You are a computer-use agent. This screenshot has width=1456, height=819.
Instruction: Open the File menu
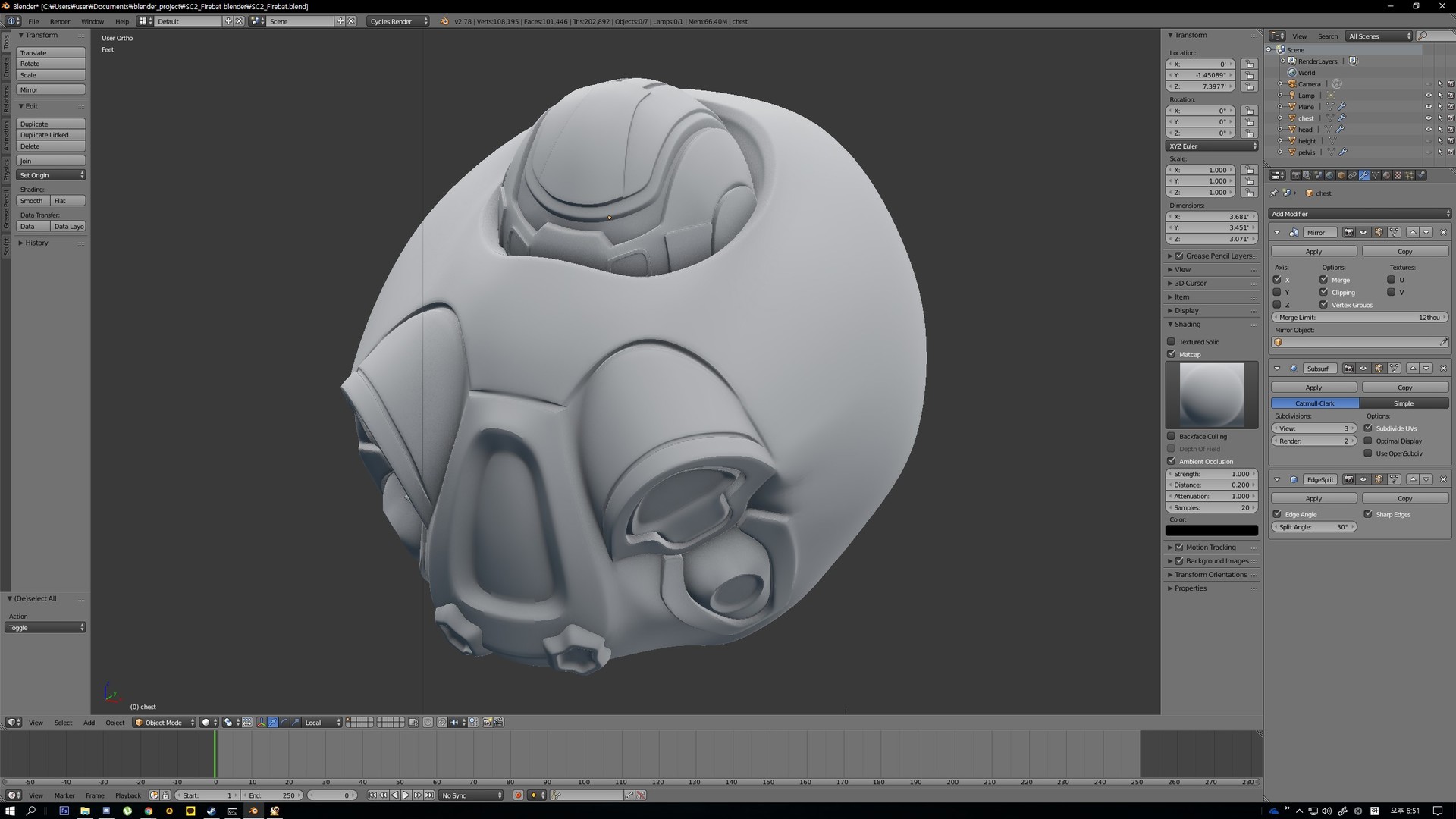click(x=33, y=21)
